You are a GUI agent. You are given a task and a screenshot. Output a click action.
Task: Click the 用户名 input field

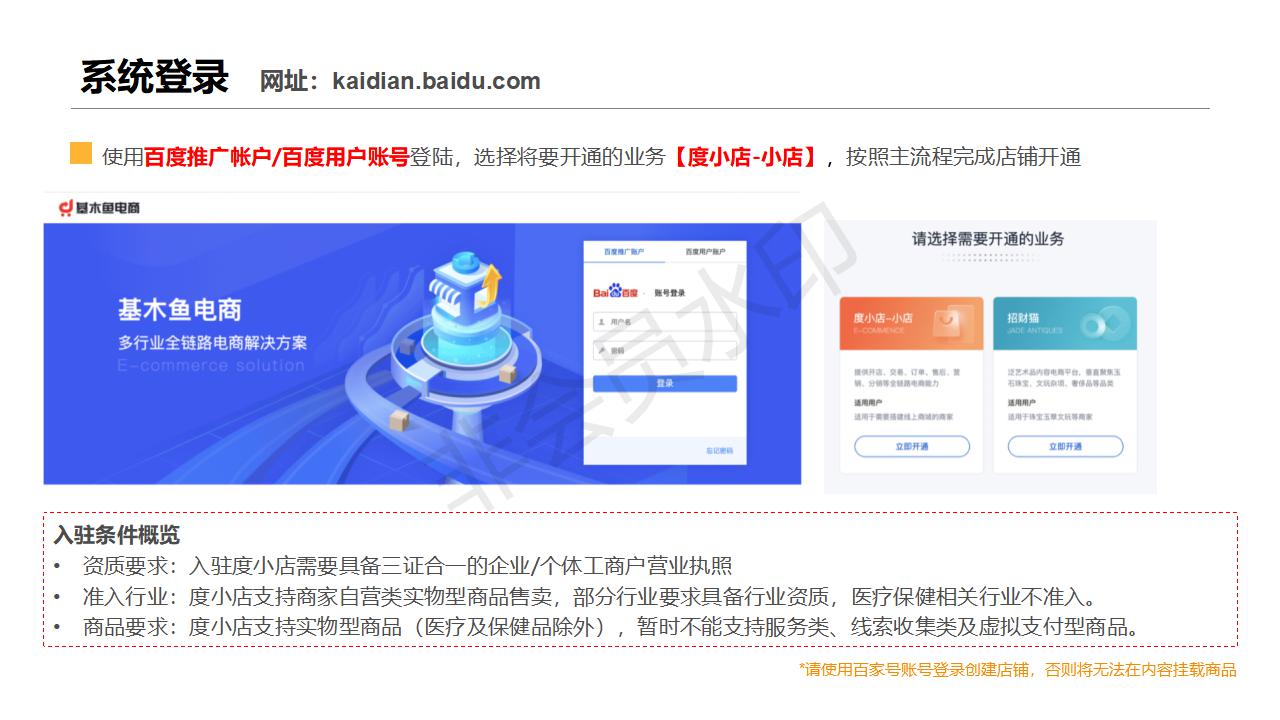click(665, 322)
